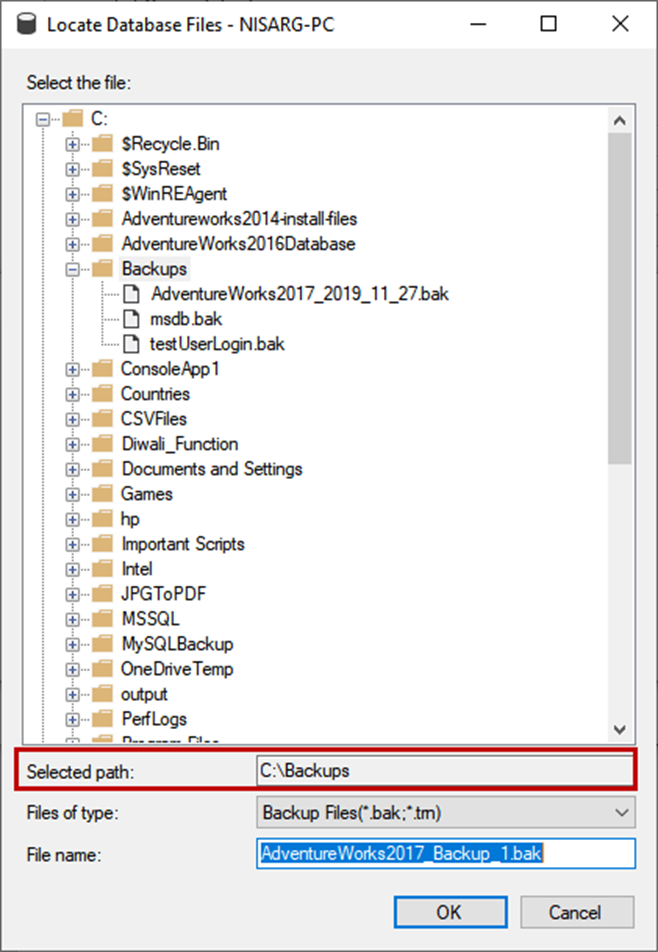Click the Backups folder icon

coord(102,269)
